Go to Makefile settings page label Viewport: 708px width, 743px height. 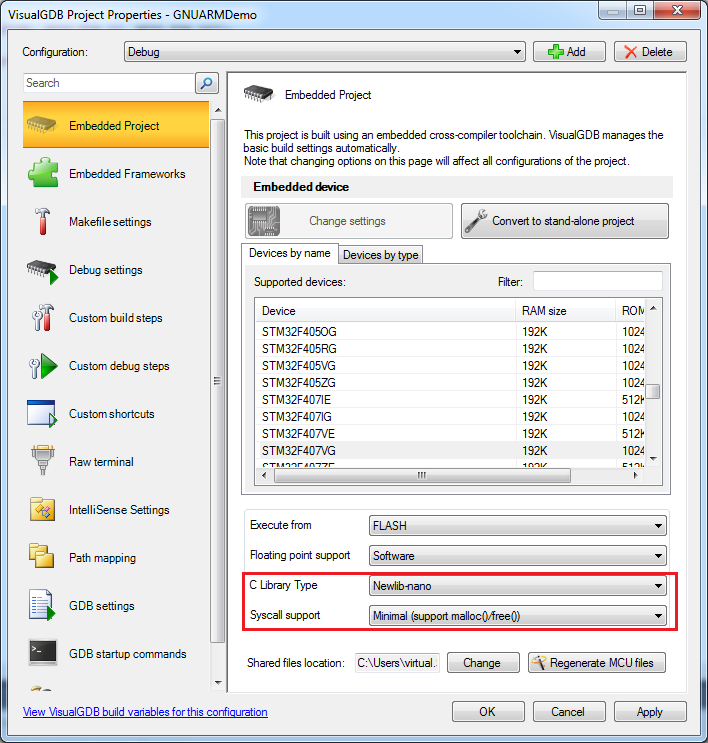[110, 222]
